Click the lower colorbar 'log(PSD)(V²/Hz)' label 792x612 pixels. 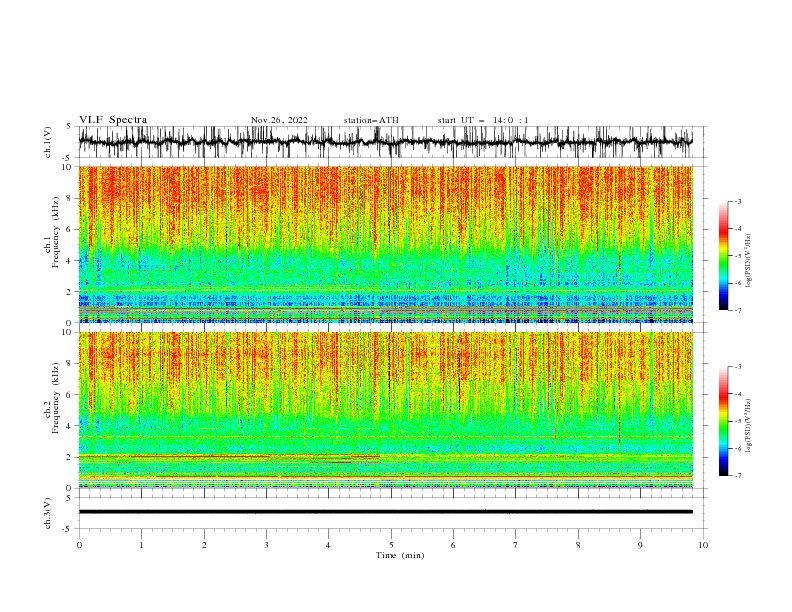[x=749, y=426]
